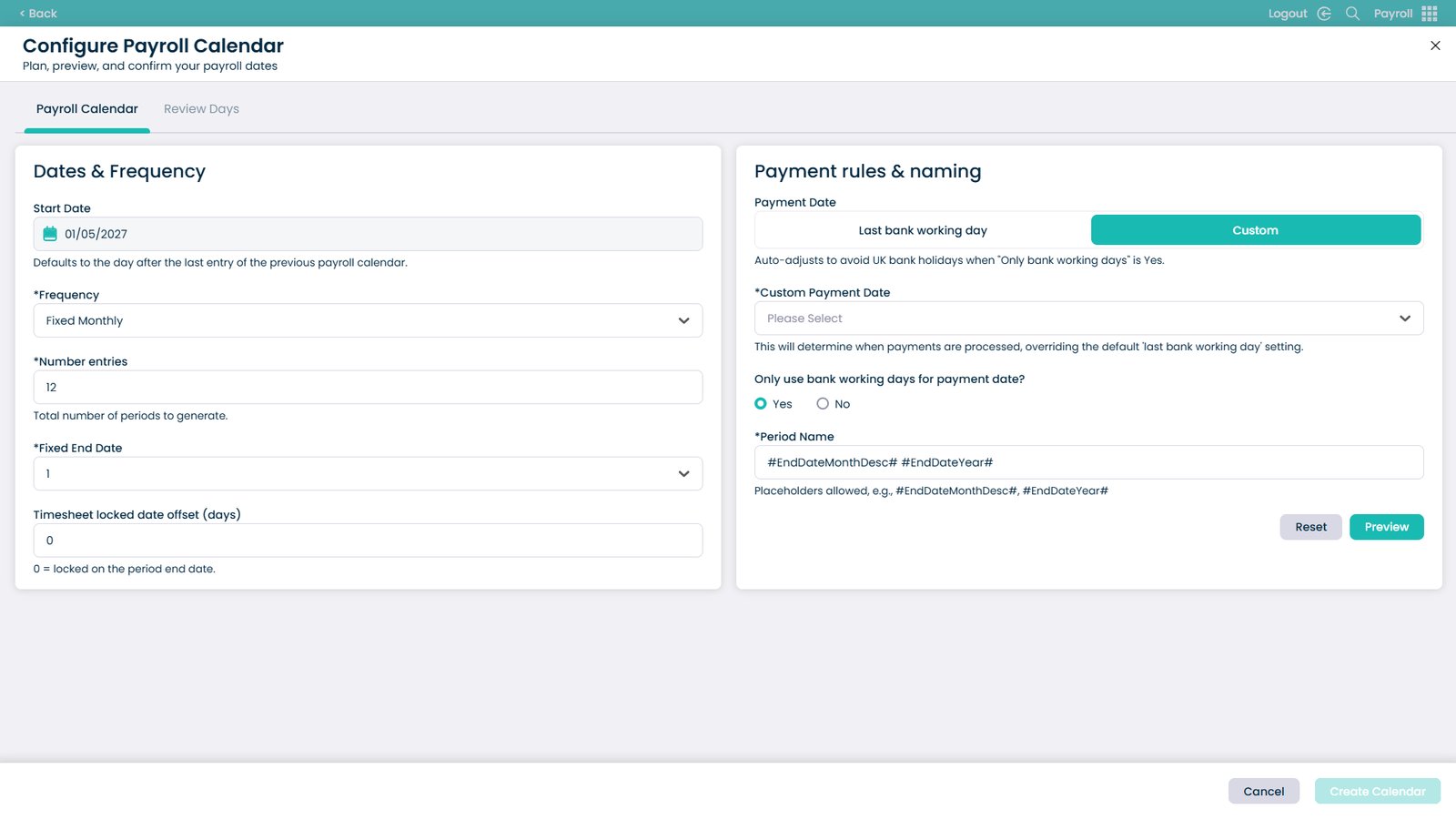
Task: Click the Create Calendar button
Action: (x=1377, y=792)
